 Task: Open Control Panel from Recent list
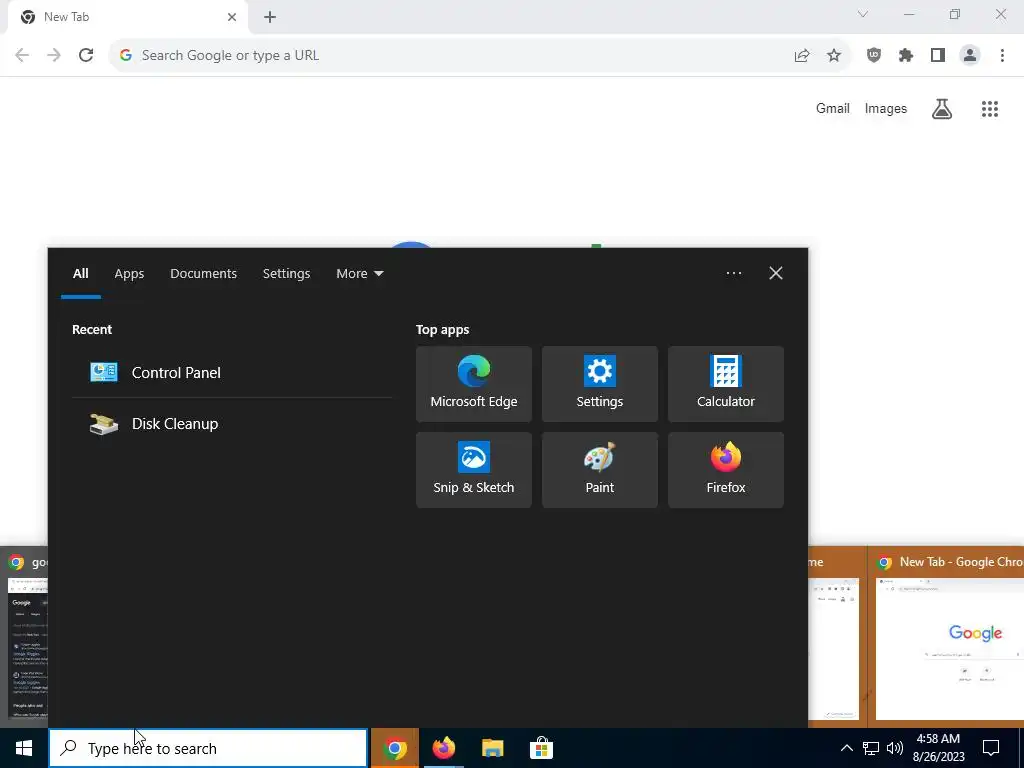click(x=232, y=372)
